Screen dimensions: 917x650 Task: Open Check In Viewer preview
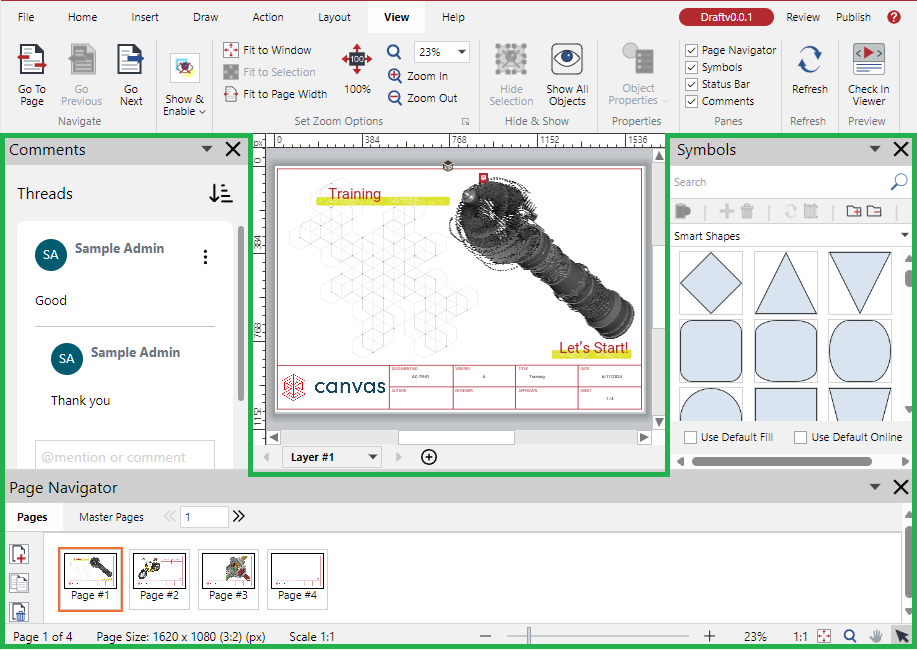[x=868, y=60]
